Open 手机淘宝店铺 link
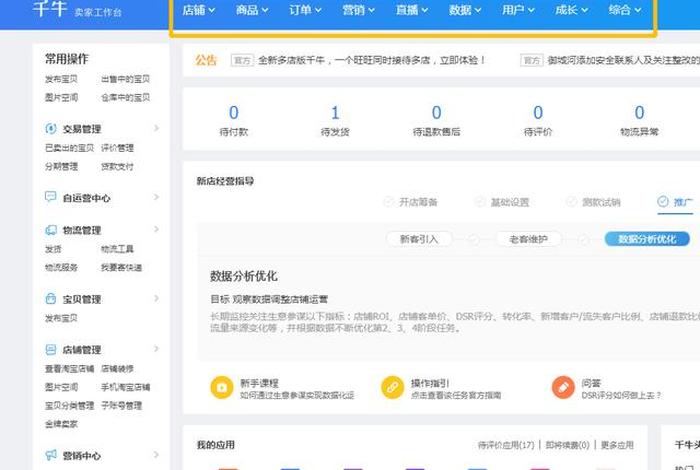 pyautogui.click(x=125, y=387)
